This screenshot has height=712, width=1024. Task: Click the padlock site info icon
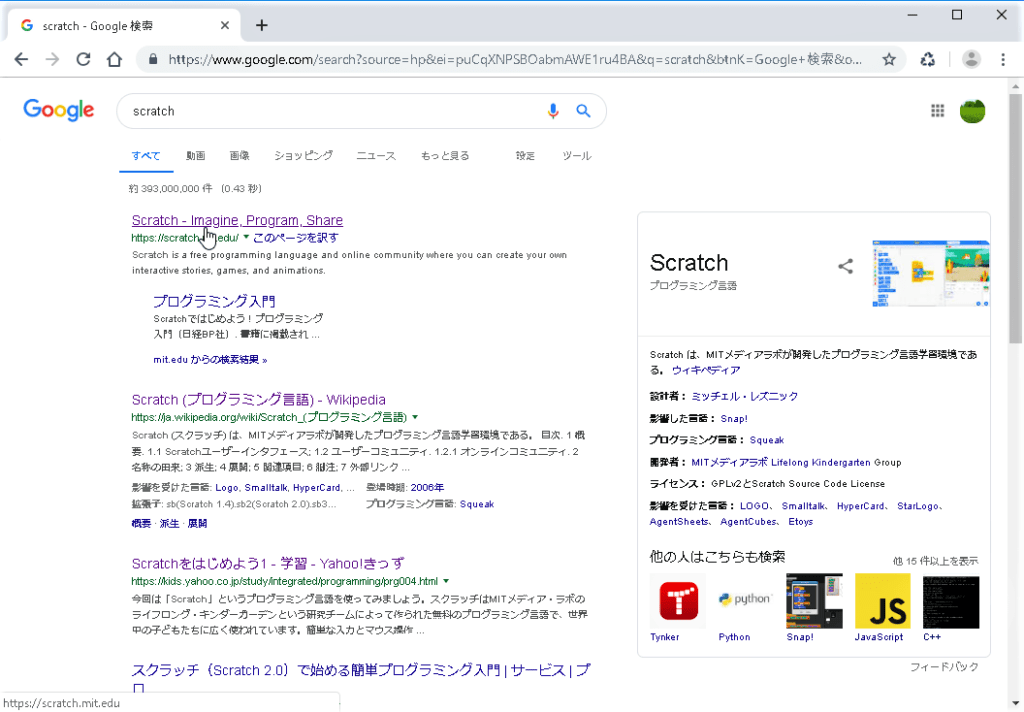click(x=153, y=59)
